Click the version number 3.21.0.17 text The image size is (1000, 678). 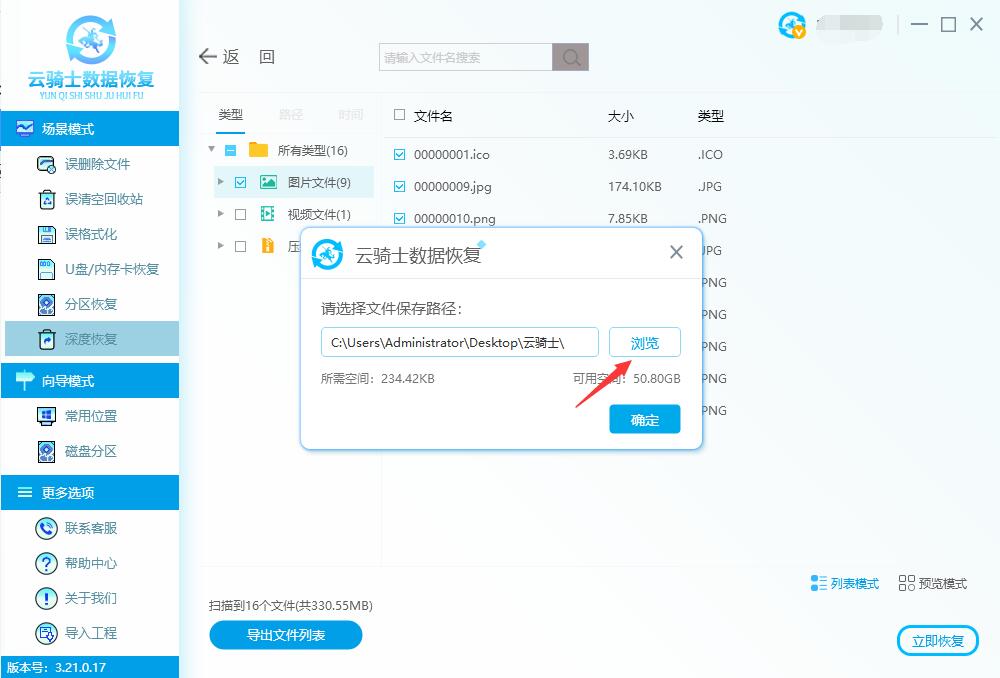coord(80,668)
